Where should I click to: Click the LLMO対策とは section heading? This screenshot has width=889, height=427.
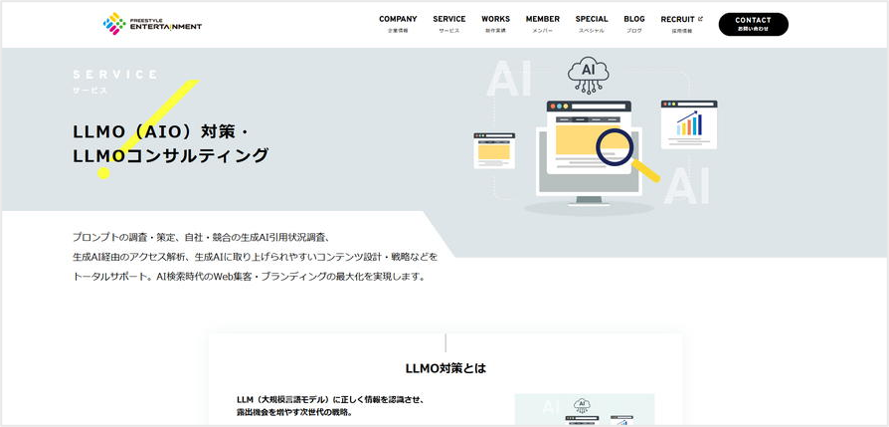point(446,368)
